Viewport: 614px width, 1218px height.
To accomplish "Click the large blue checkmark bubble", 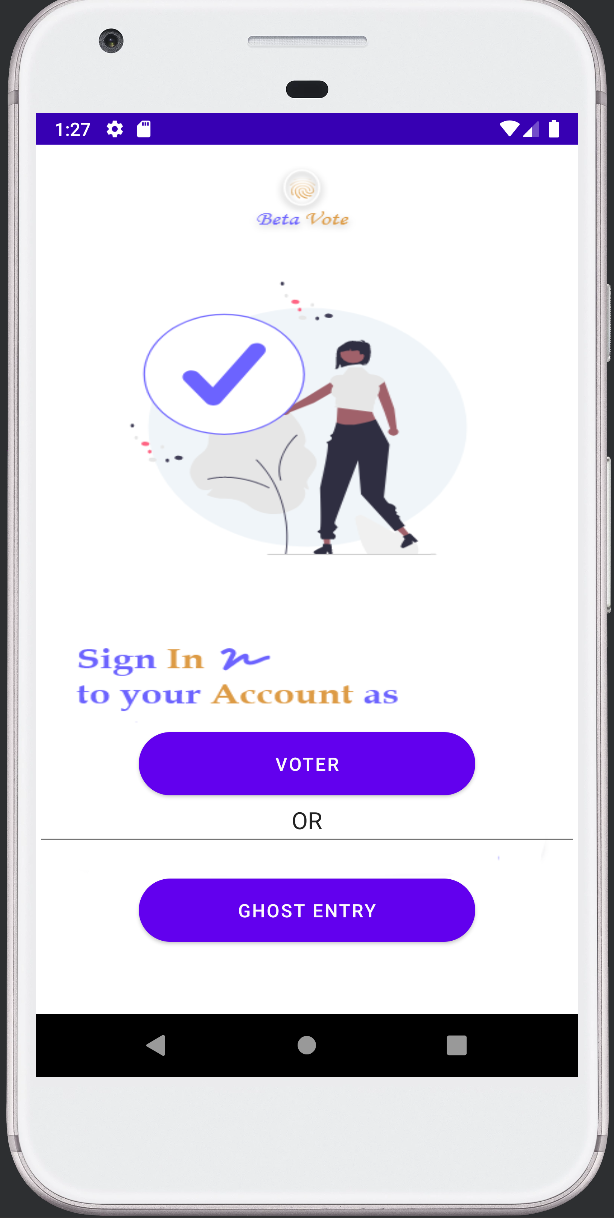I will 224,374.
